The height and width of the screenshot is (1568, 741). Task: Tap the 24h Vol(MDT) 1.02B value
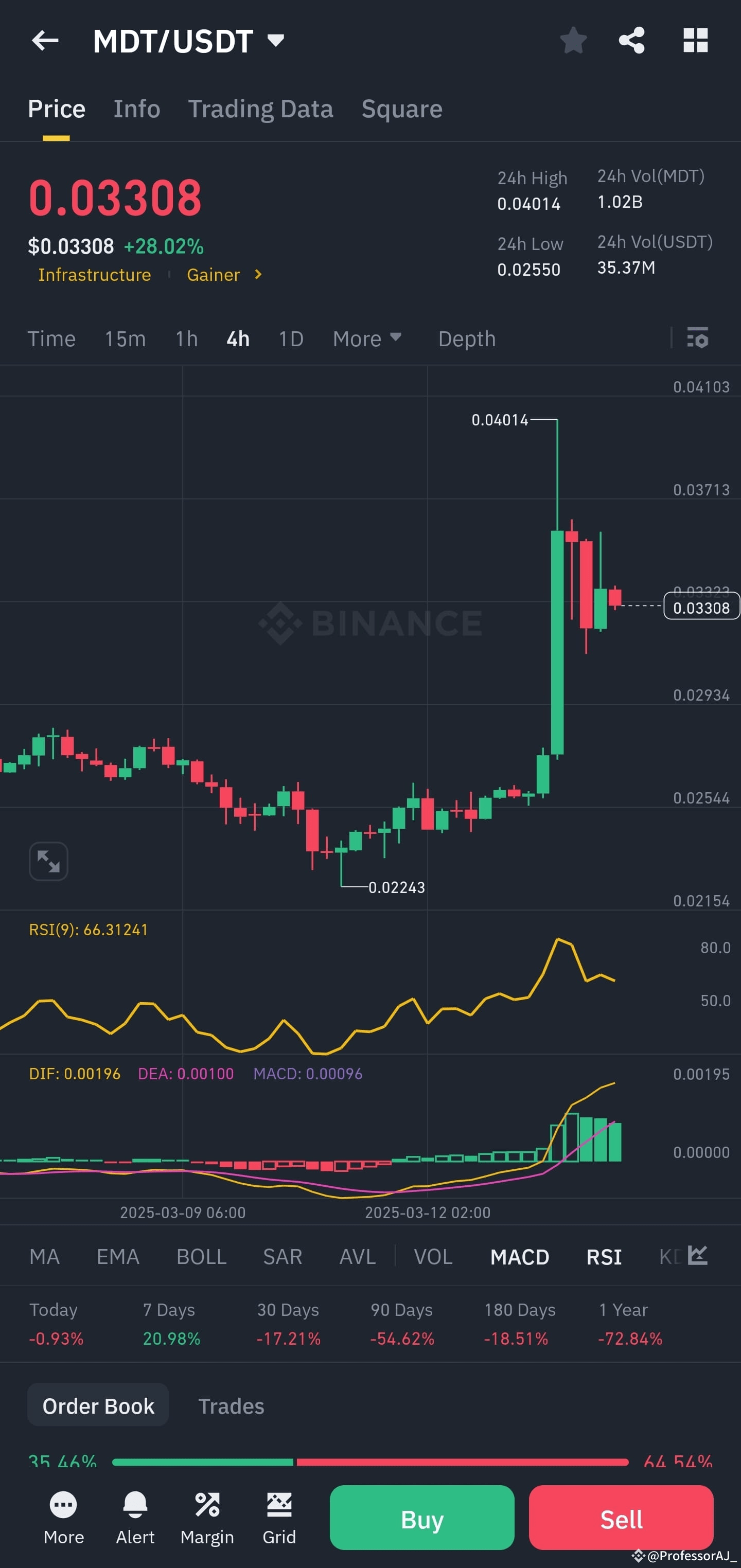(x=620, y=202)
